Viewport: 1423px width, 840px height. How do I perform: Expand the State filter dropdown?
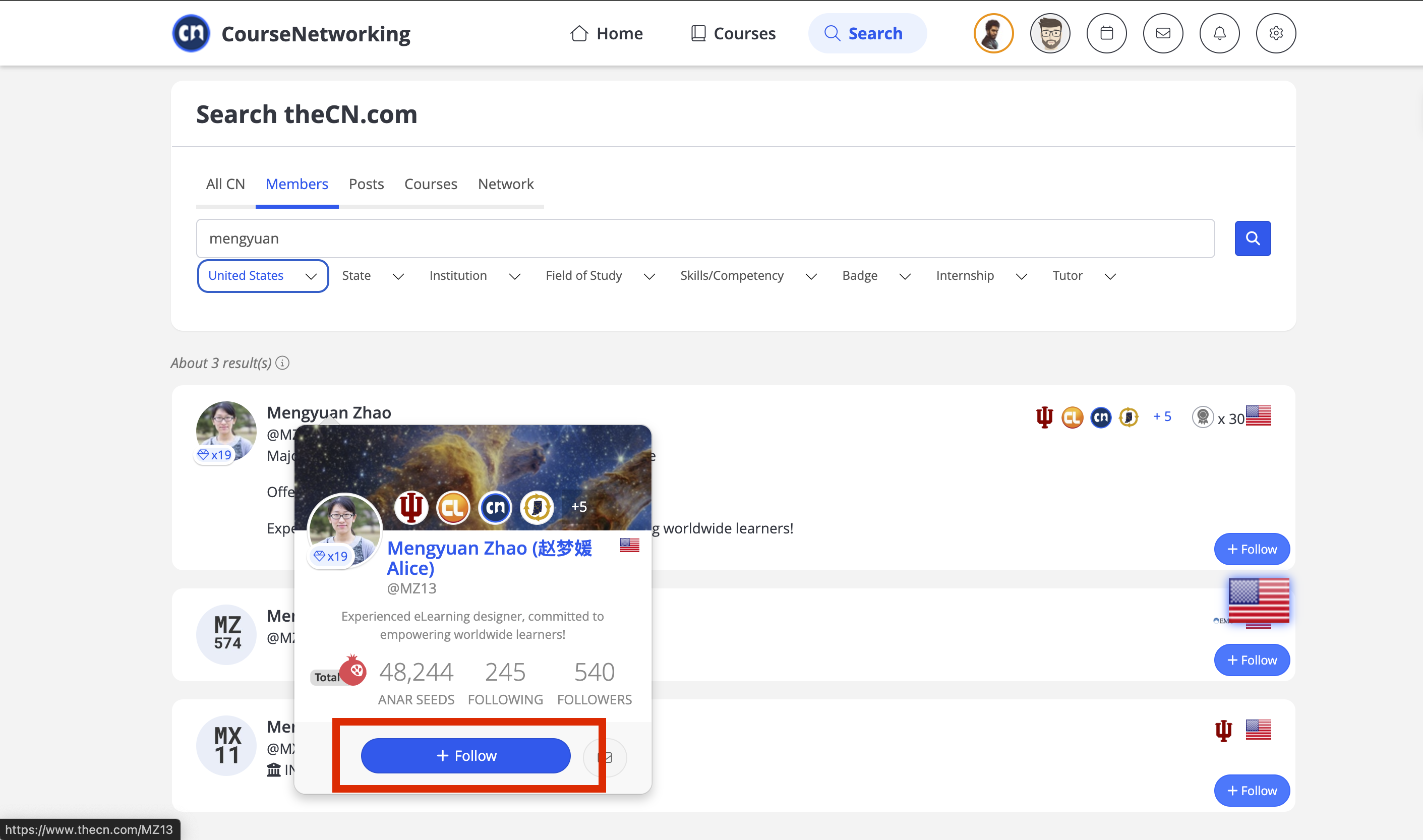click(x=373, y=276)
